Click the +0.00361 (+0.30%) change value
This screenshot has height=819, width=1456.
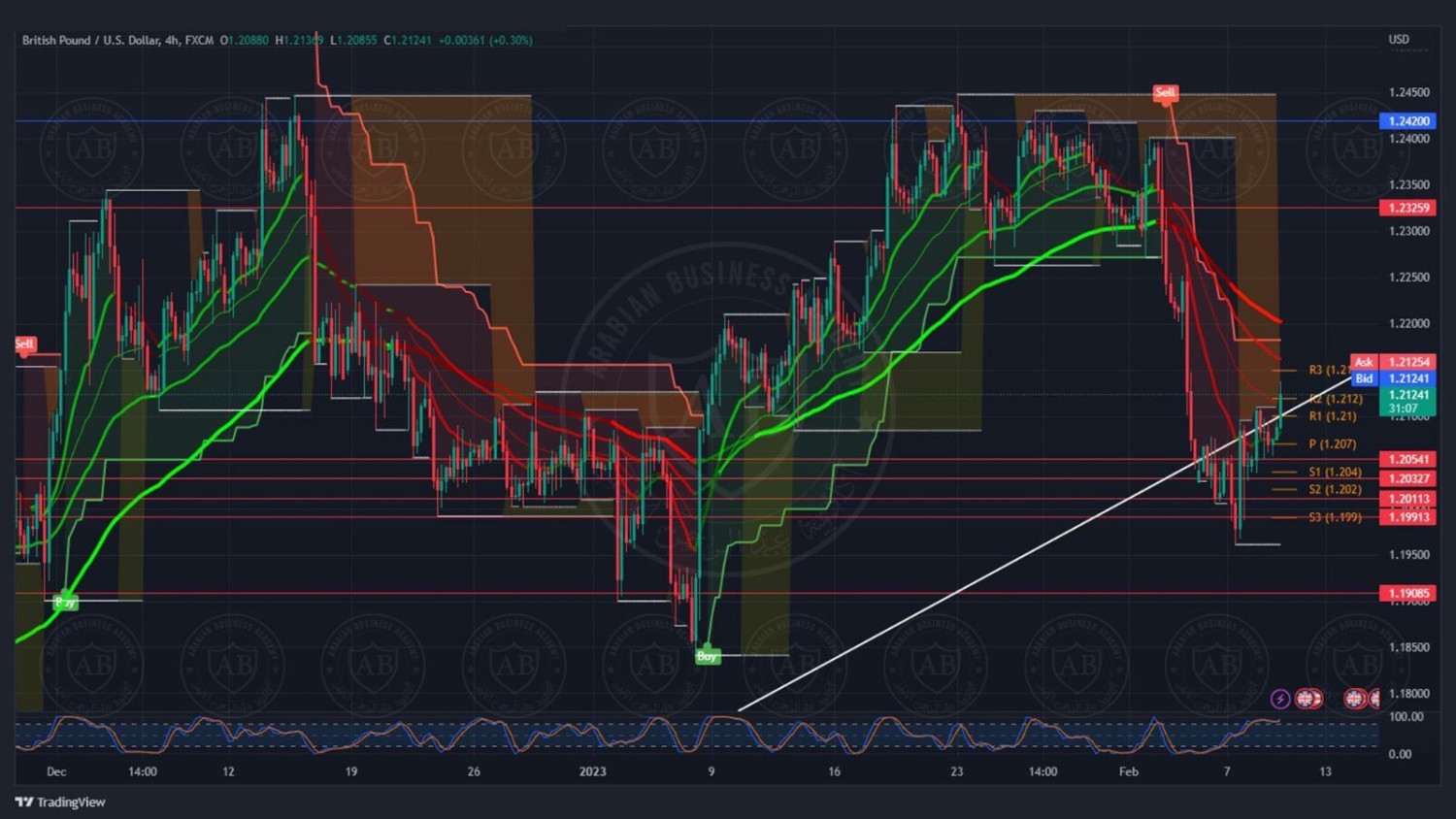point(485,40)
